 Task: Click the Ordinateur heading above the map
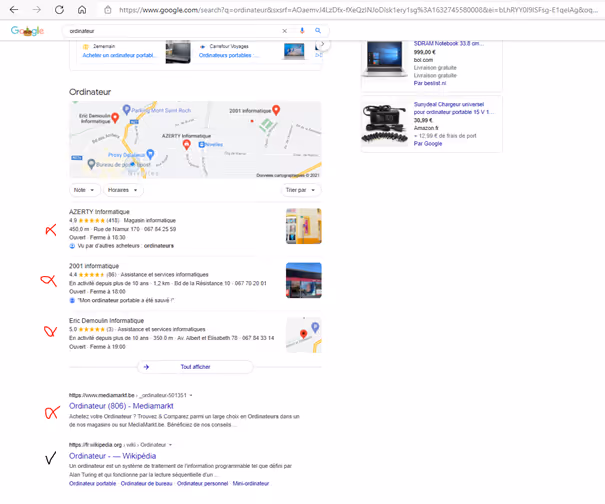point(90,92)
